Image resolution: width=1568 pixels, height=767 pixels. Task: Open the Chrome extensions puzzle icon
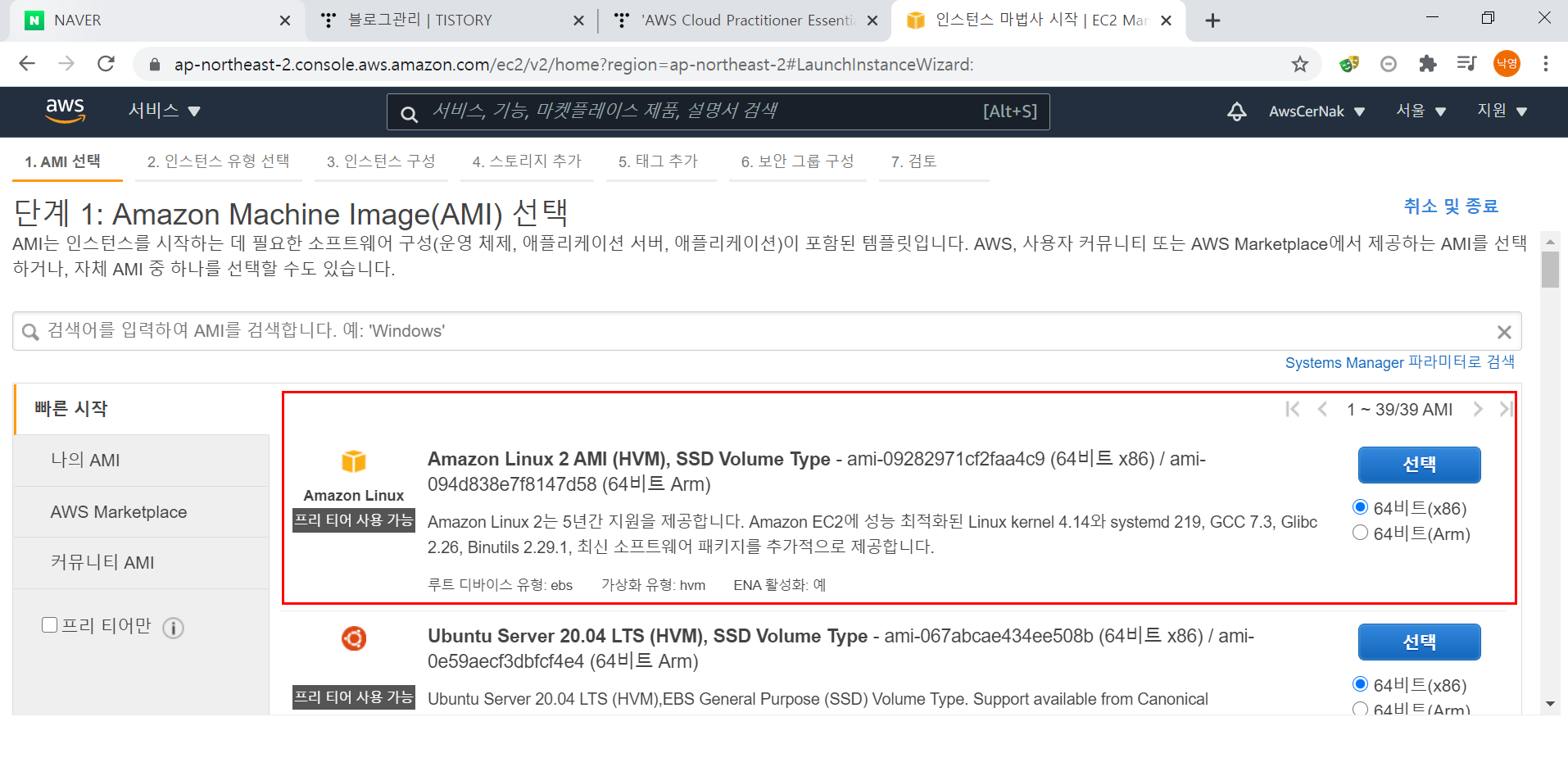click(1428, 64)
